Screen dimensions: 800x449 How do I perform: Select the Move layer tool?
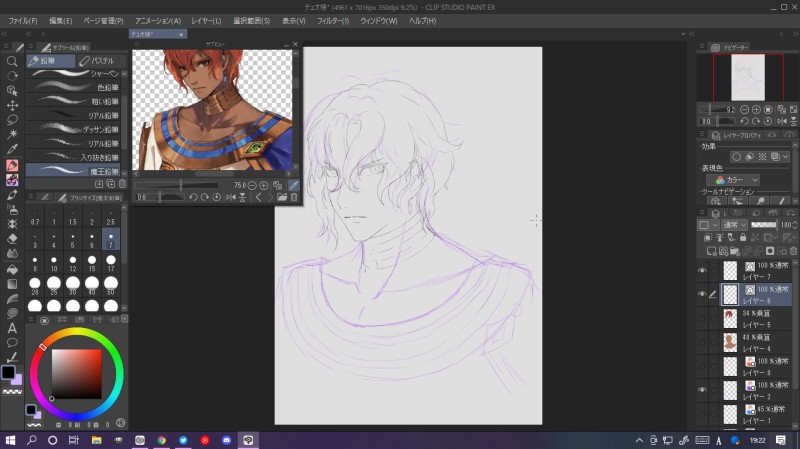(12, 106)
